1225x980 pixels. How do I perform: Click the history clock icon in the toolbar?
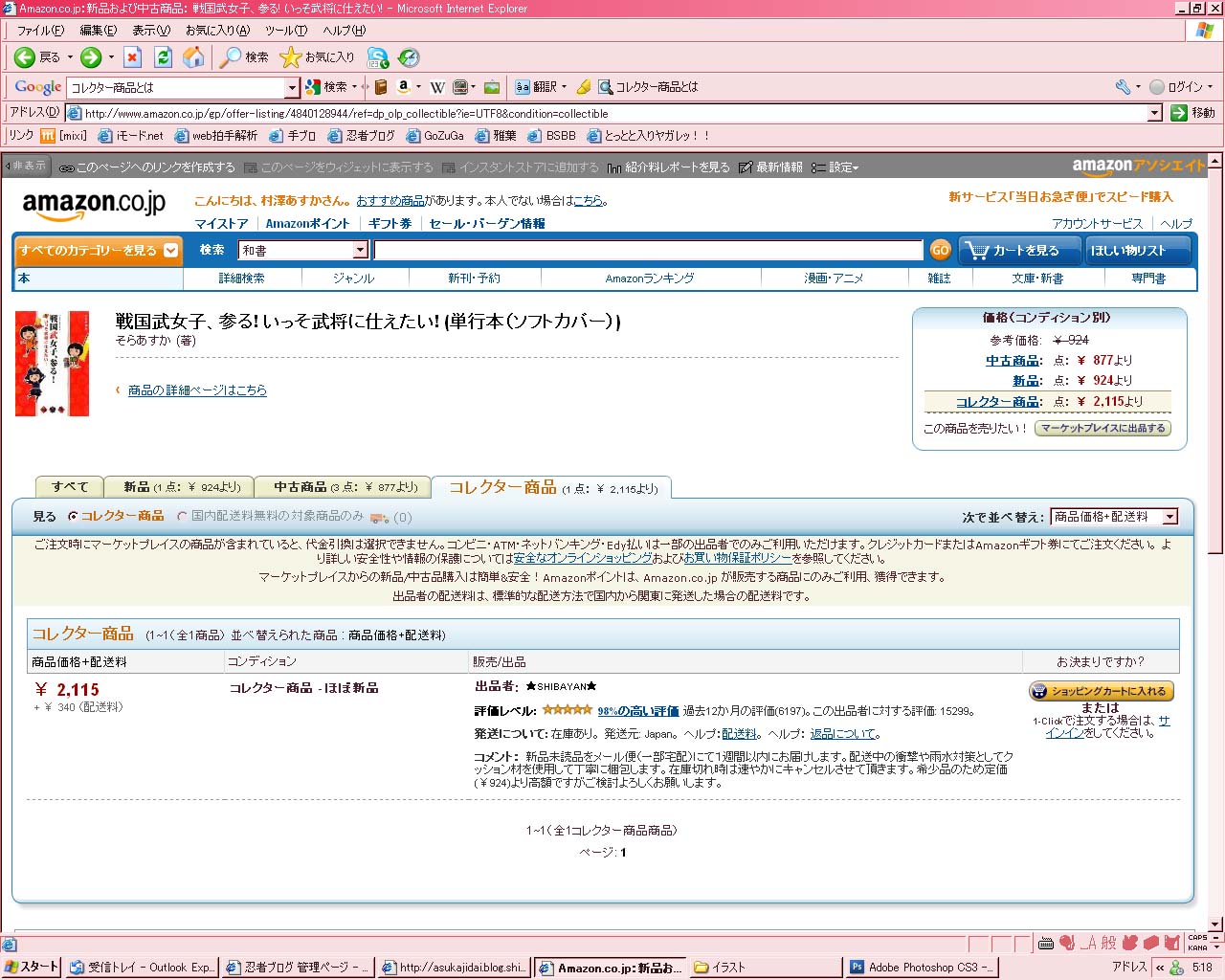click(409, 57)
